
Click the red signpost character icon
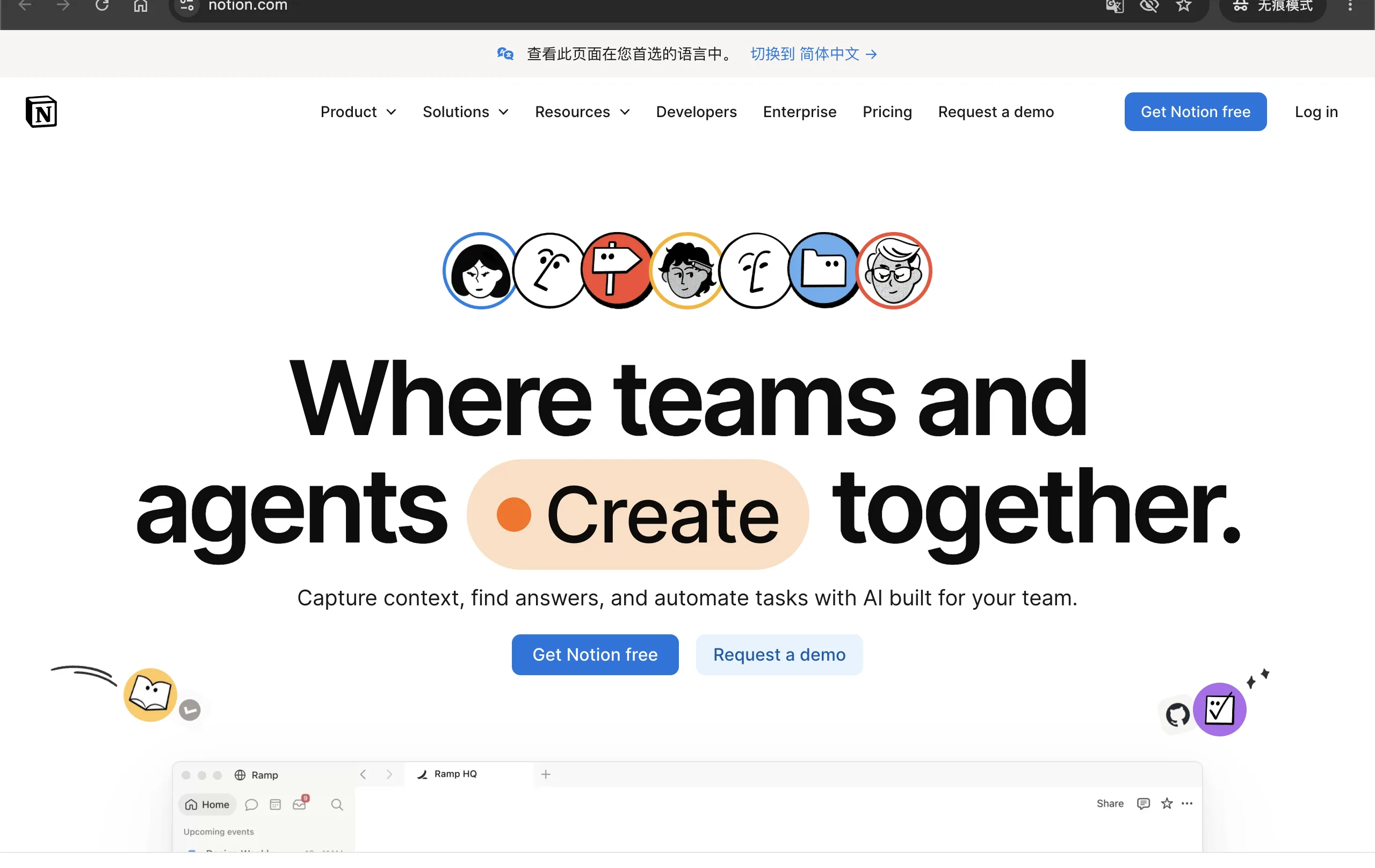tap(617, 271)
